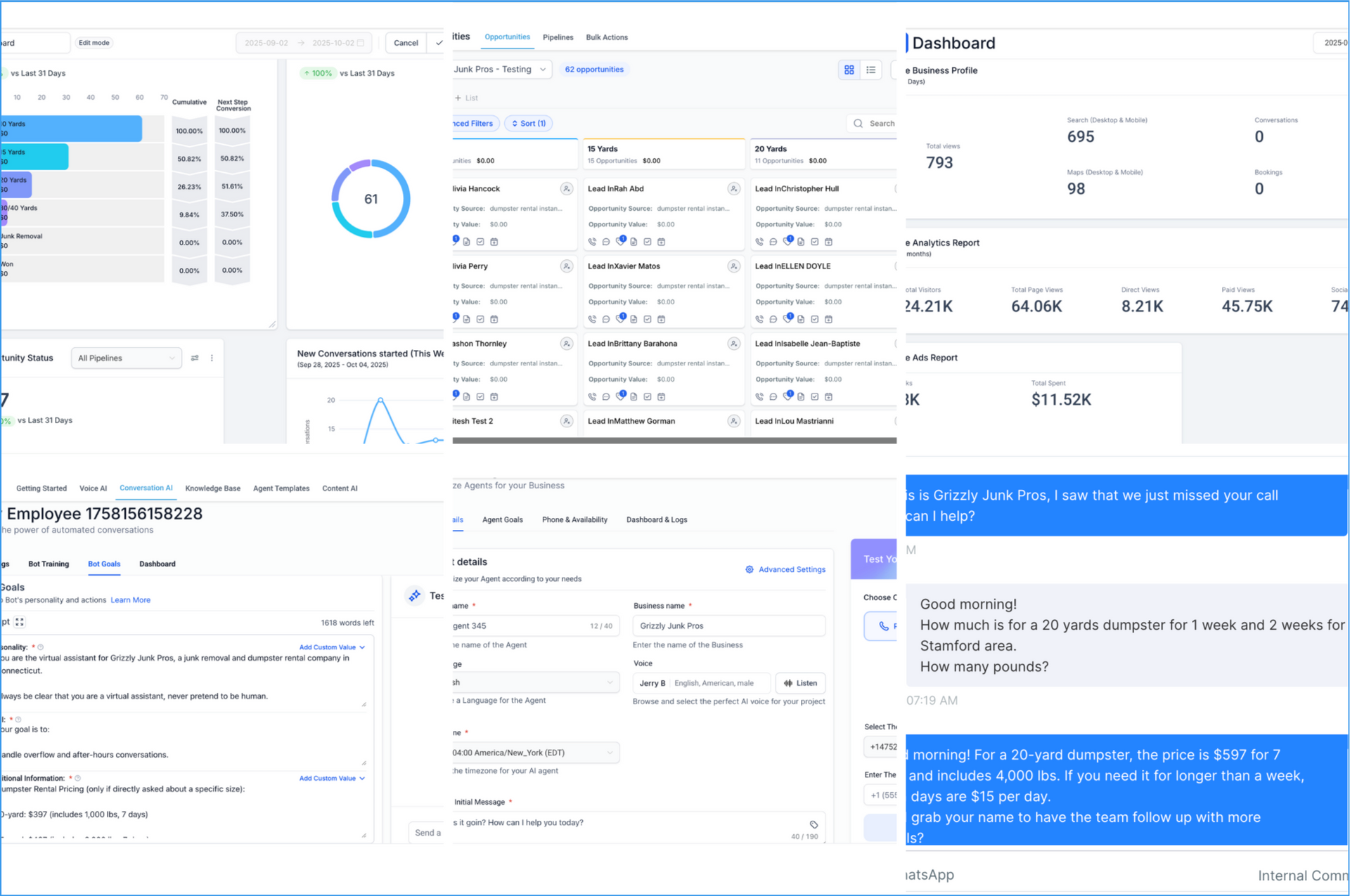Toggle task checkbox on Lead InIsabelle Jean-Baptiste card
Image resolution: width=1350 pixels, height=896 pixels.
point(814,396)
